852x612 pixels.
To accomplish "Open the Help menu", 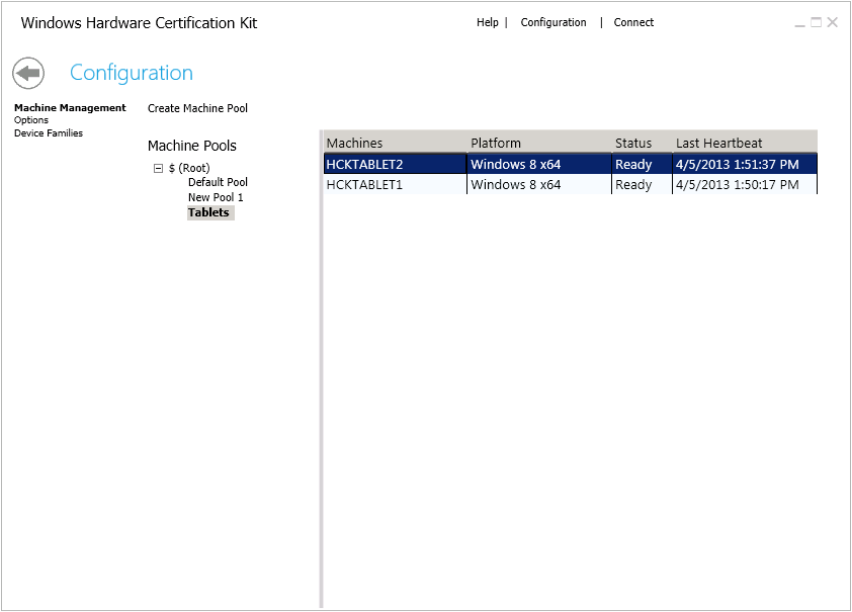I will pyautogui.click(x=487, y=22).
